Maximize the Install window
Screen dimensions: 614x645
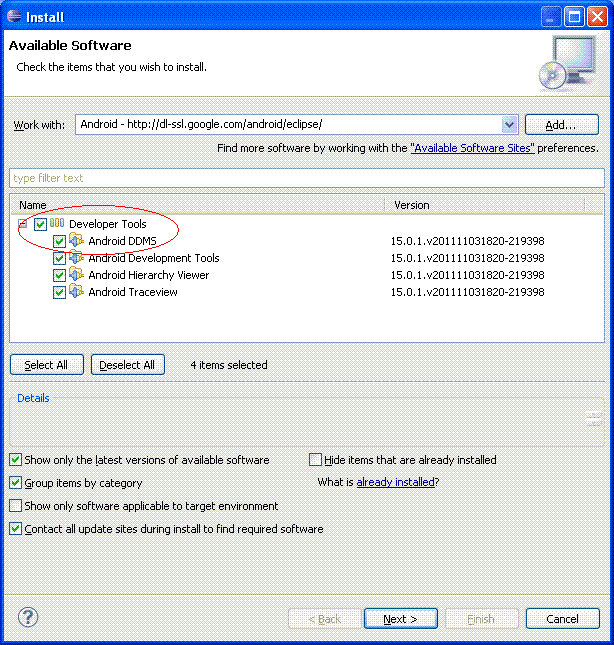click(574, 17)
